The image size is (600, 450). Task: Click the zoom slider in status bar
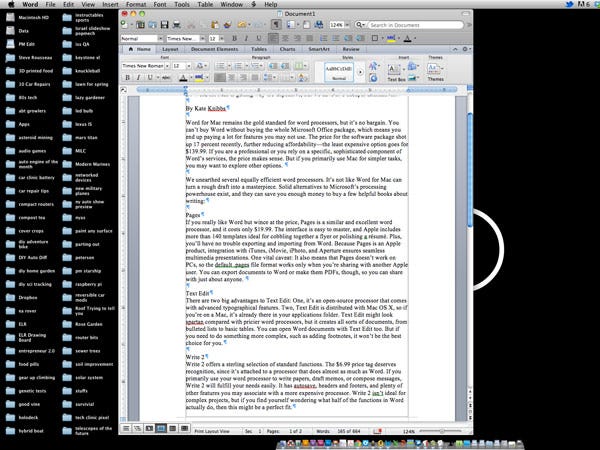click(x=441, y=431)
